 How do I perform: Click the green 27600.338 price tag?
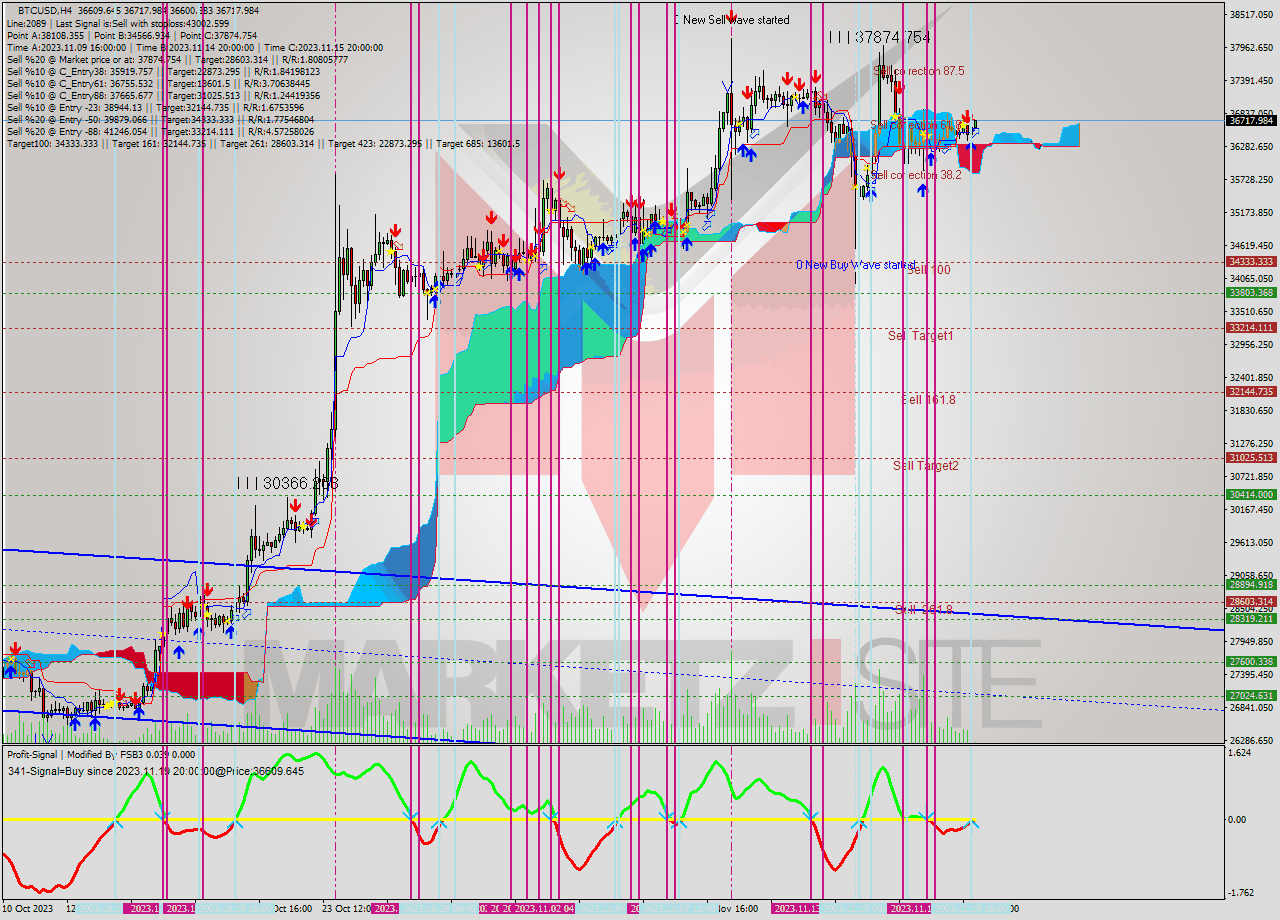[1251, 662]
